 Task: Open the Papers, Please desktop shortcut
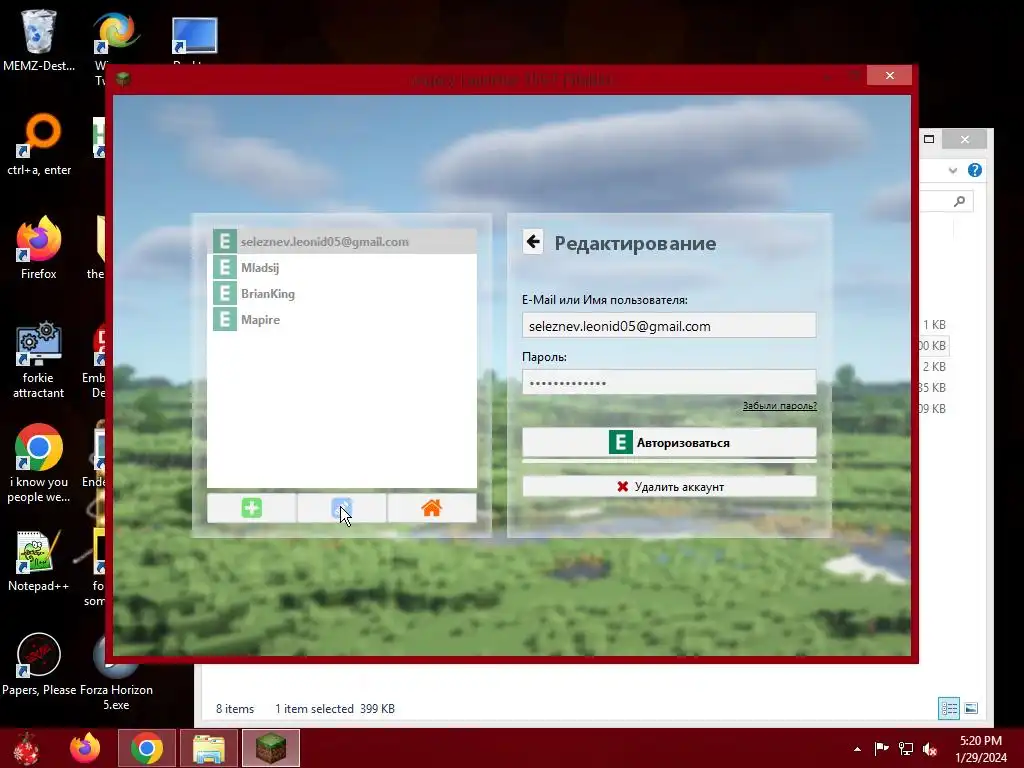(39, 665)
